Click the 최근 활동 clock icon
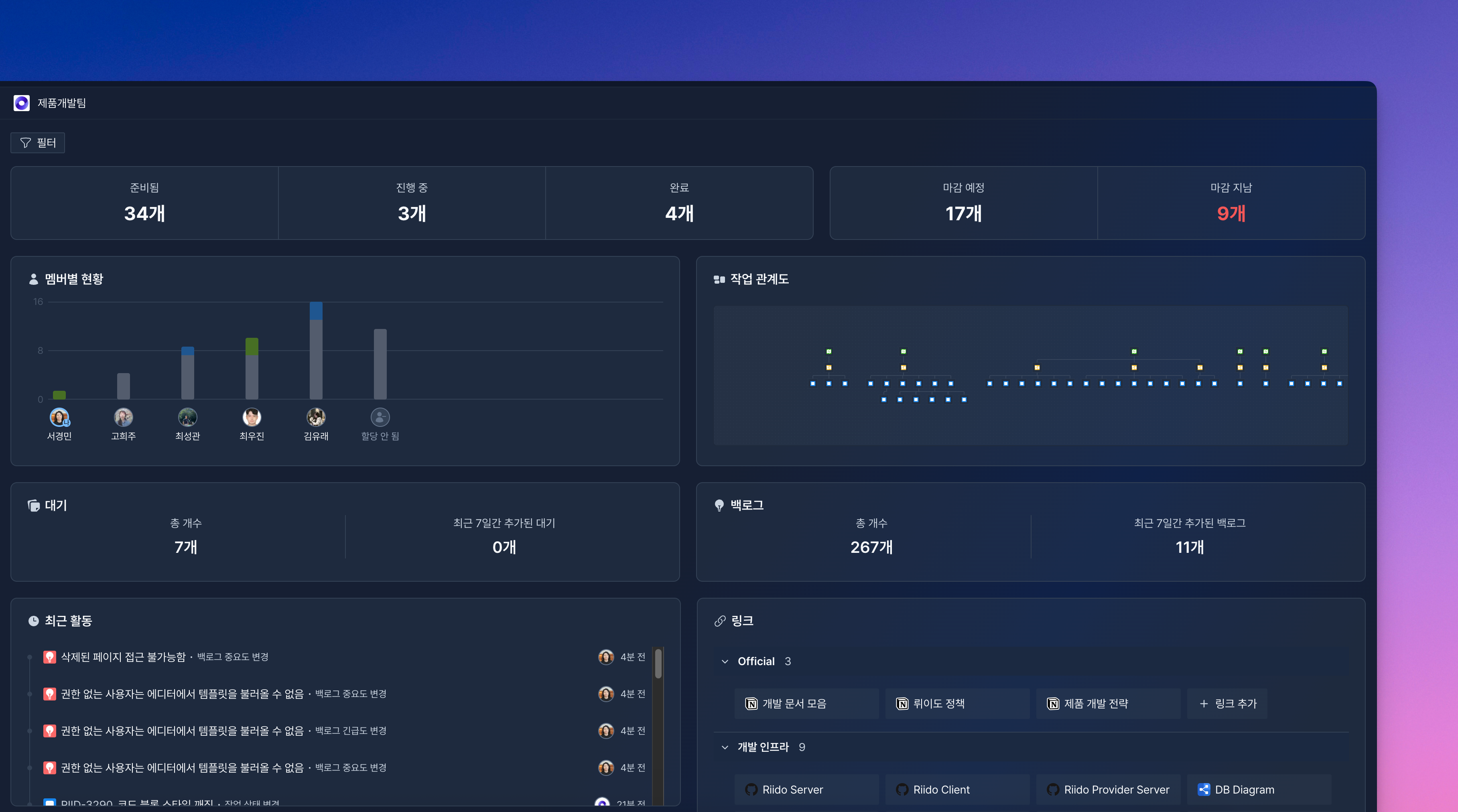The height and width of the screenshot is (812, 1458). pos(33,621)
